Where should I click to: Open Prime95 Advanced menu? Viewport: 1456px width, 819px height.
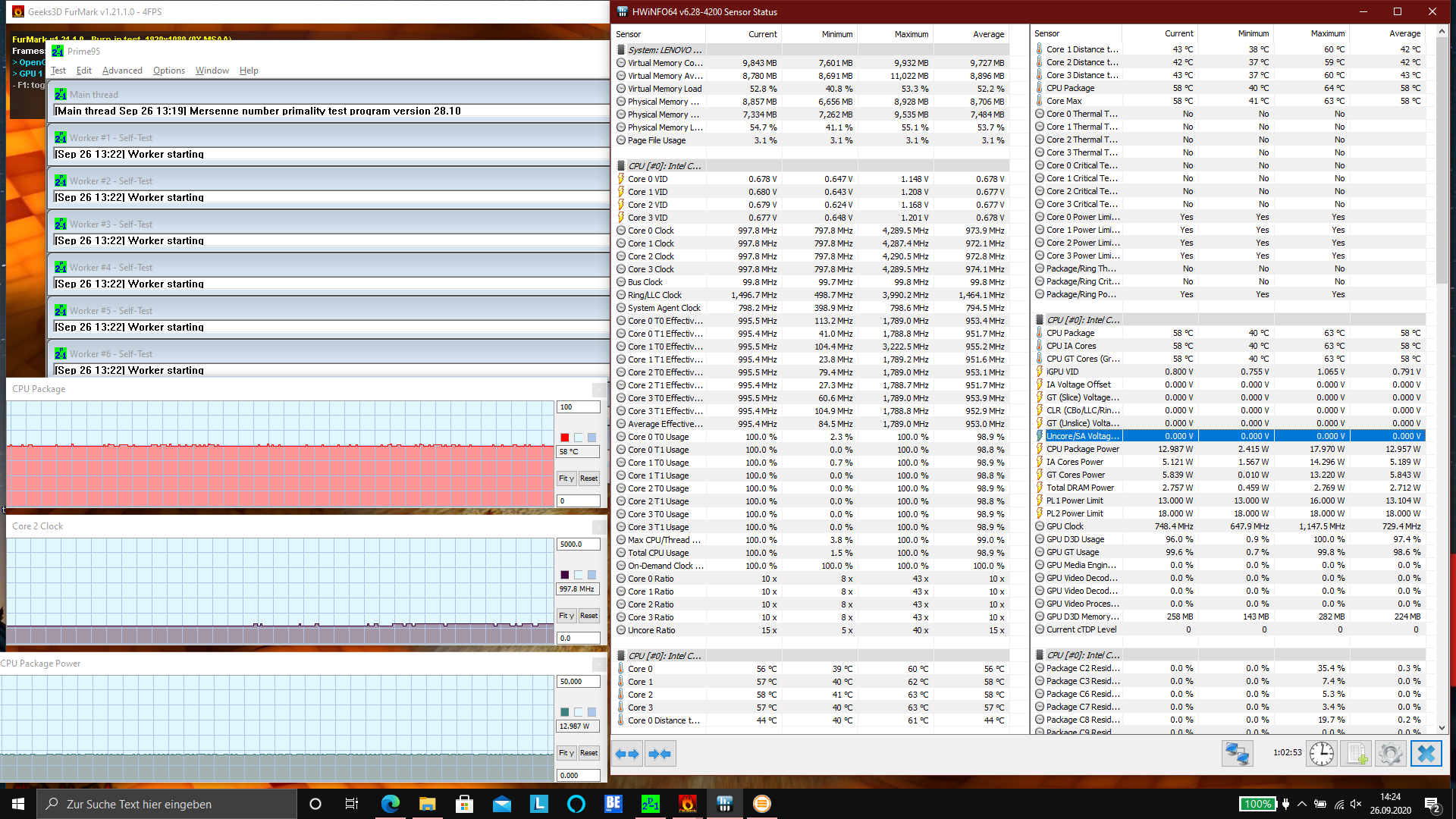(x=122, y=71)
